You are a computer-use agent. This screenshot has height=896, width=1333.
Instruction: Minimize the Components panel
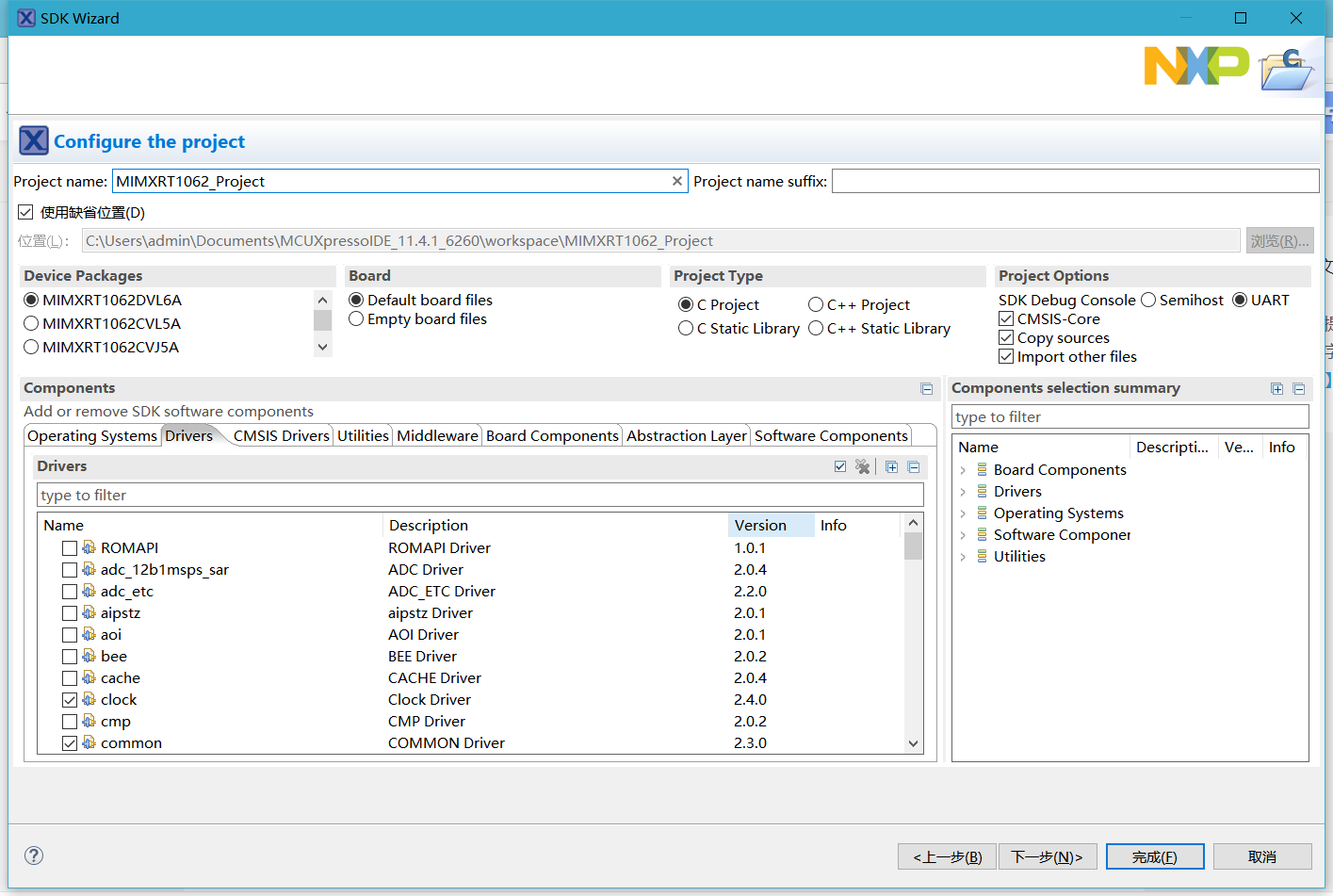(x=926, y=388)
